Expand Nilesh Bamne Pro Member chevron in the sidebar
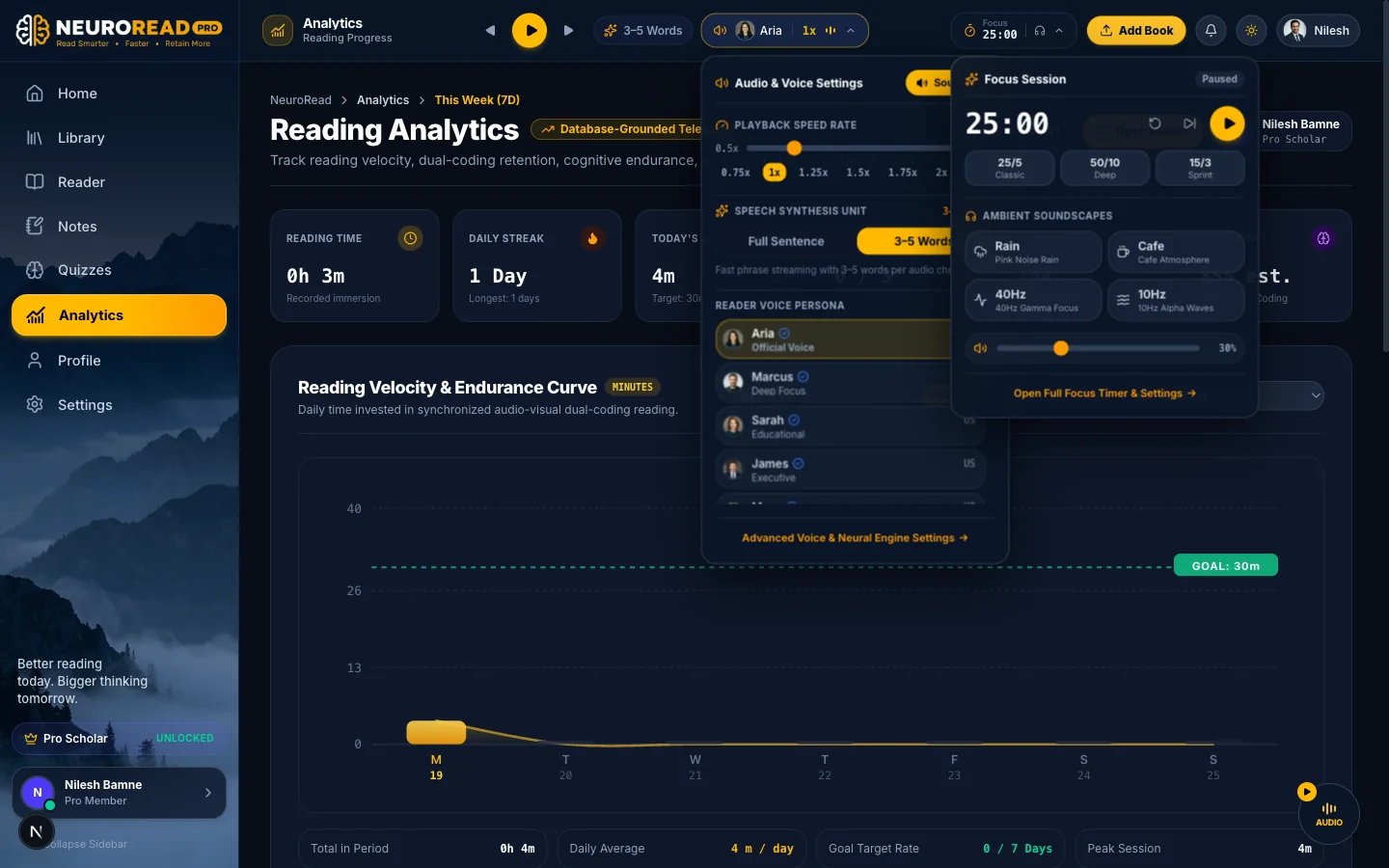Image resolution: width=1389 pixels, height=868 pixels. coord(208,793)
